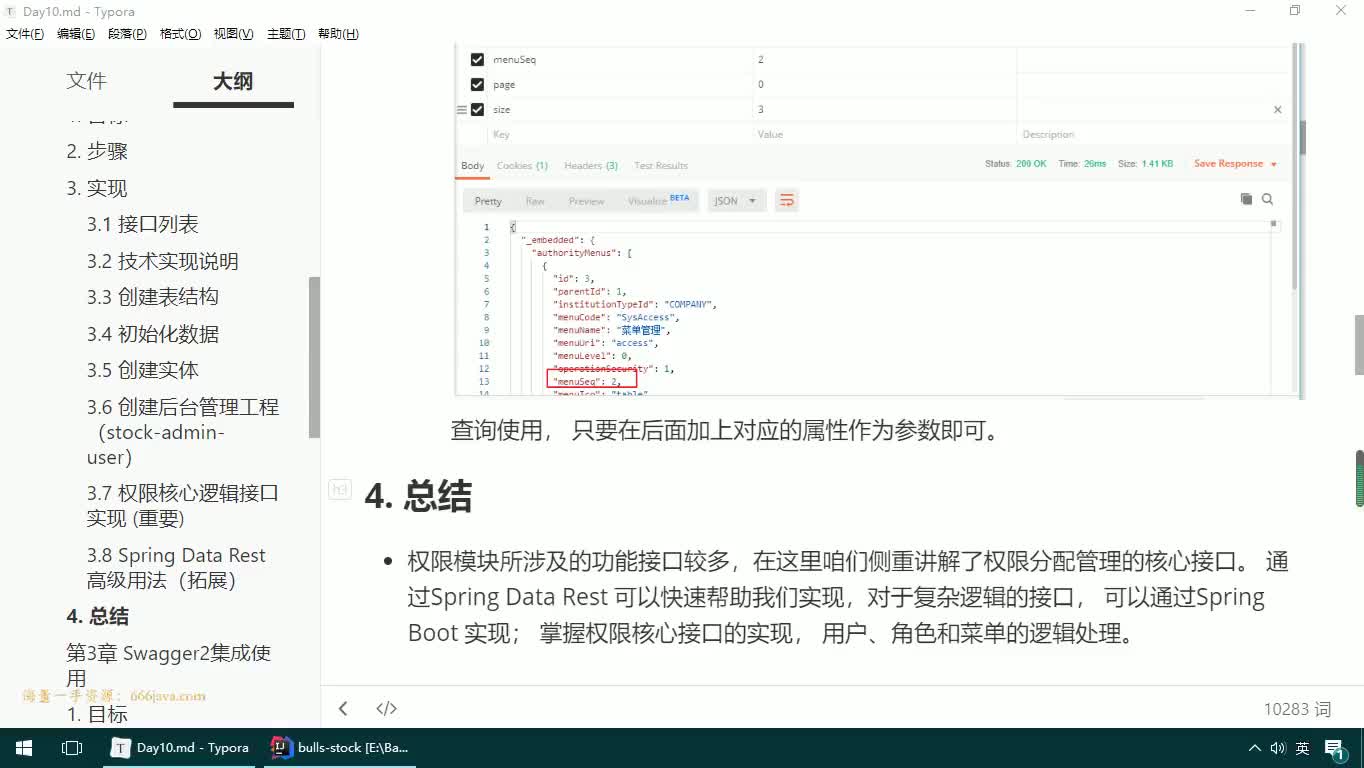
Task: Go to 3.7 权限核心逻辑接口实现 outline item
Action: [x=183, y=506]
